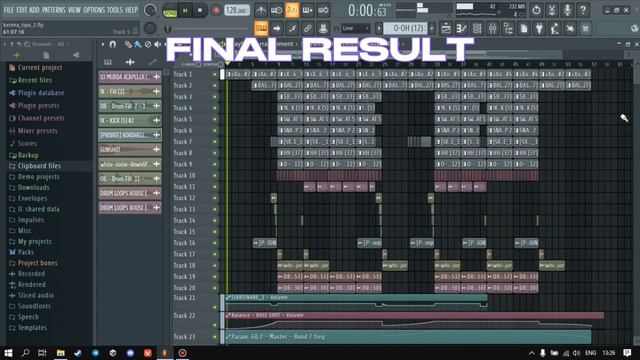Image resolution: width=640 pixels, height=360 pixels.
Task: Toggle the metronome icon
Action: 261,10
